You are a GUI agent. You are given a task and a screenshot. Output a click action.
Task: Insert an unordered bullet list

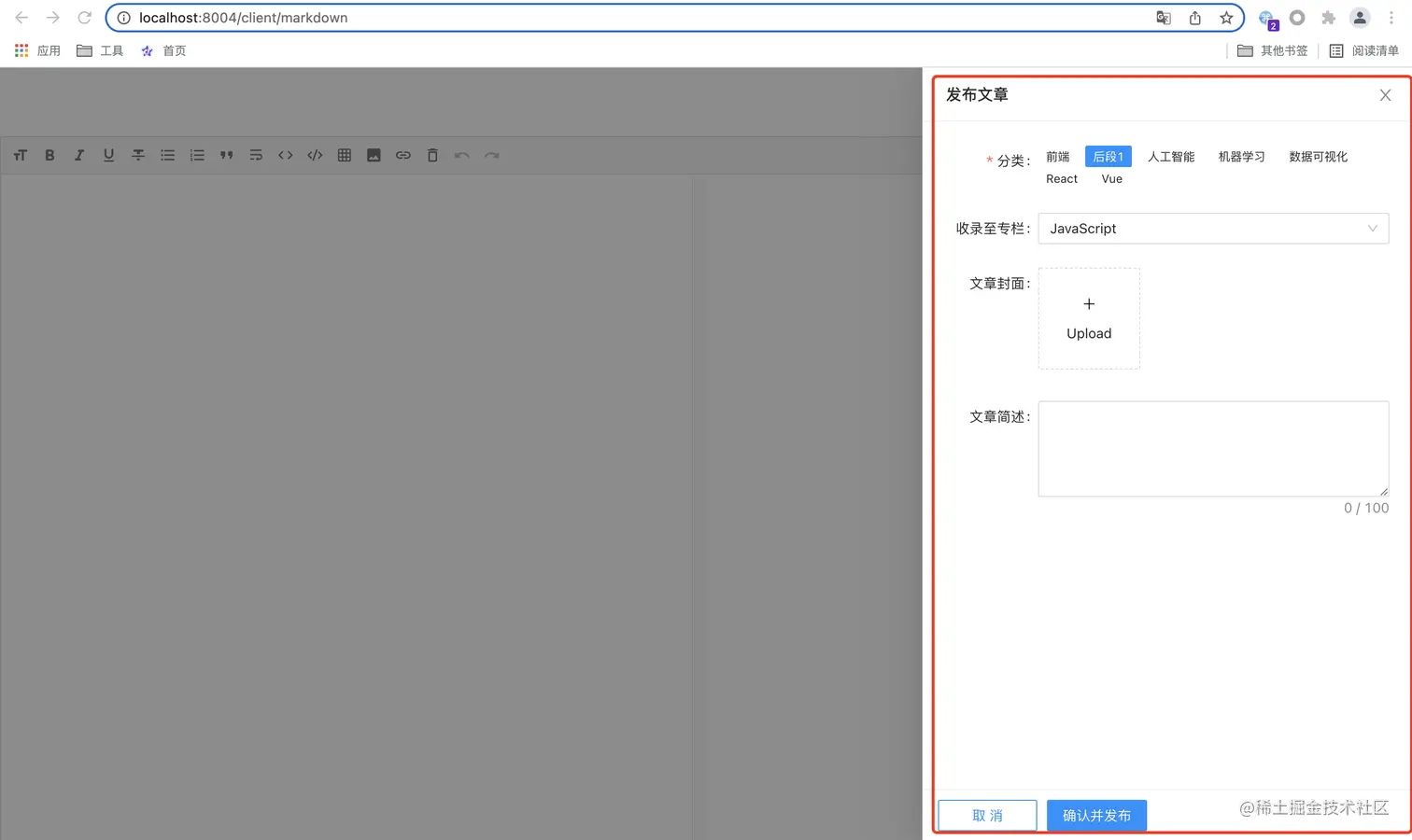coord(167,155)
